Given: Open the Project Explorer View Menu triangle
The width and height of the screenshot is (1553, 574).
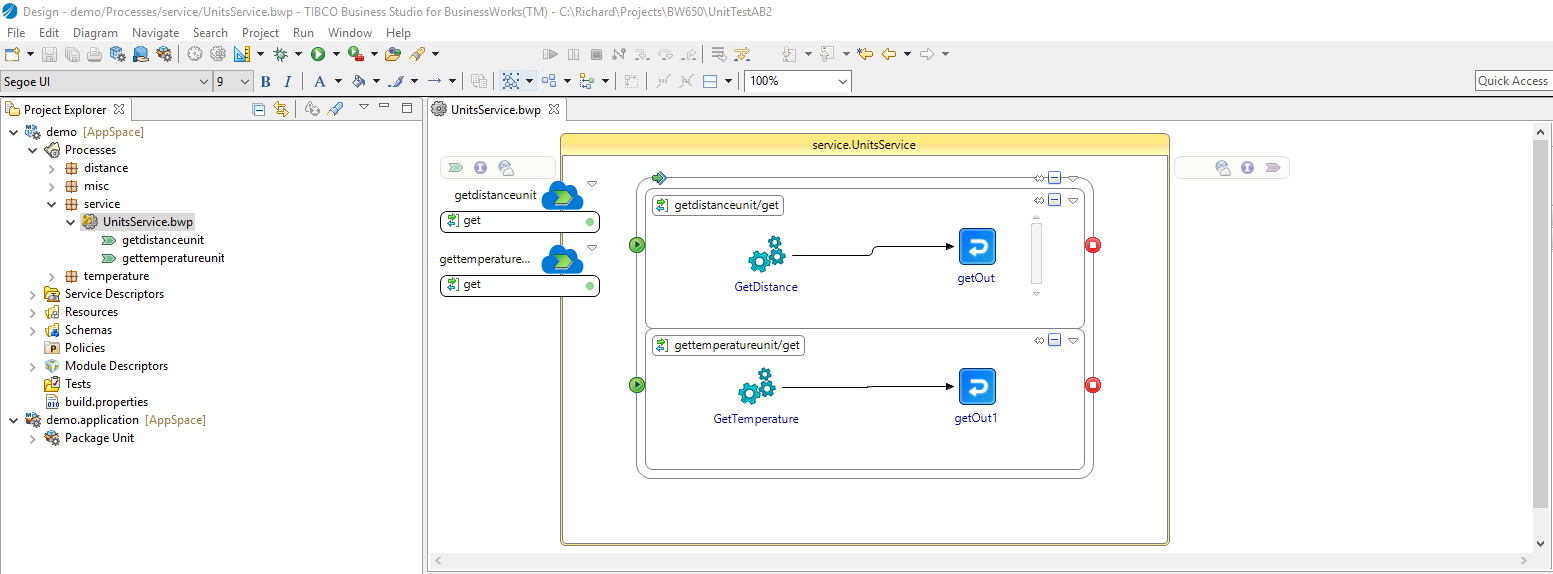Looking at the screenshot, I should 364,107.
